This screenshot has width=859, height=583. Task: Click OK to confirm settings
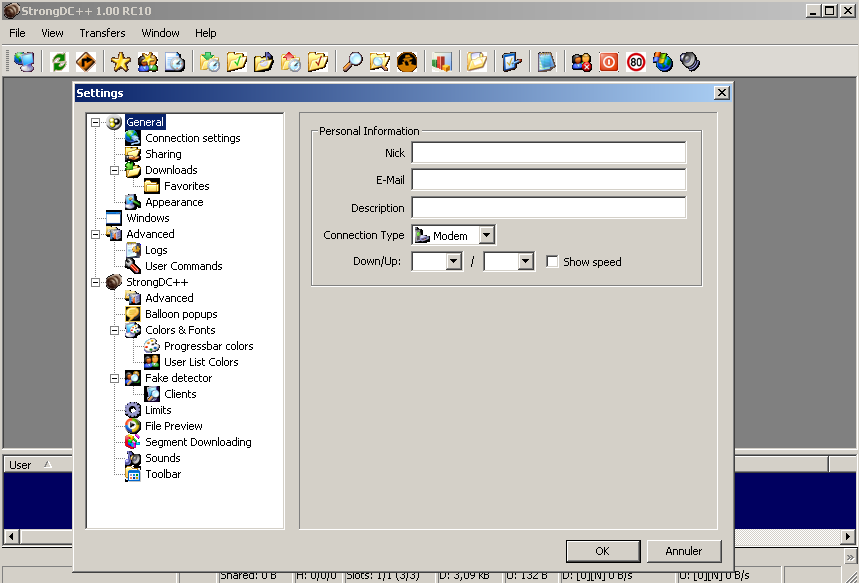click(x=603, y=551)
